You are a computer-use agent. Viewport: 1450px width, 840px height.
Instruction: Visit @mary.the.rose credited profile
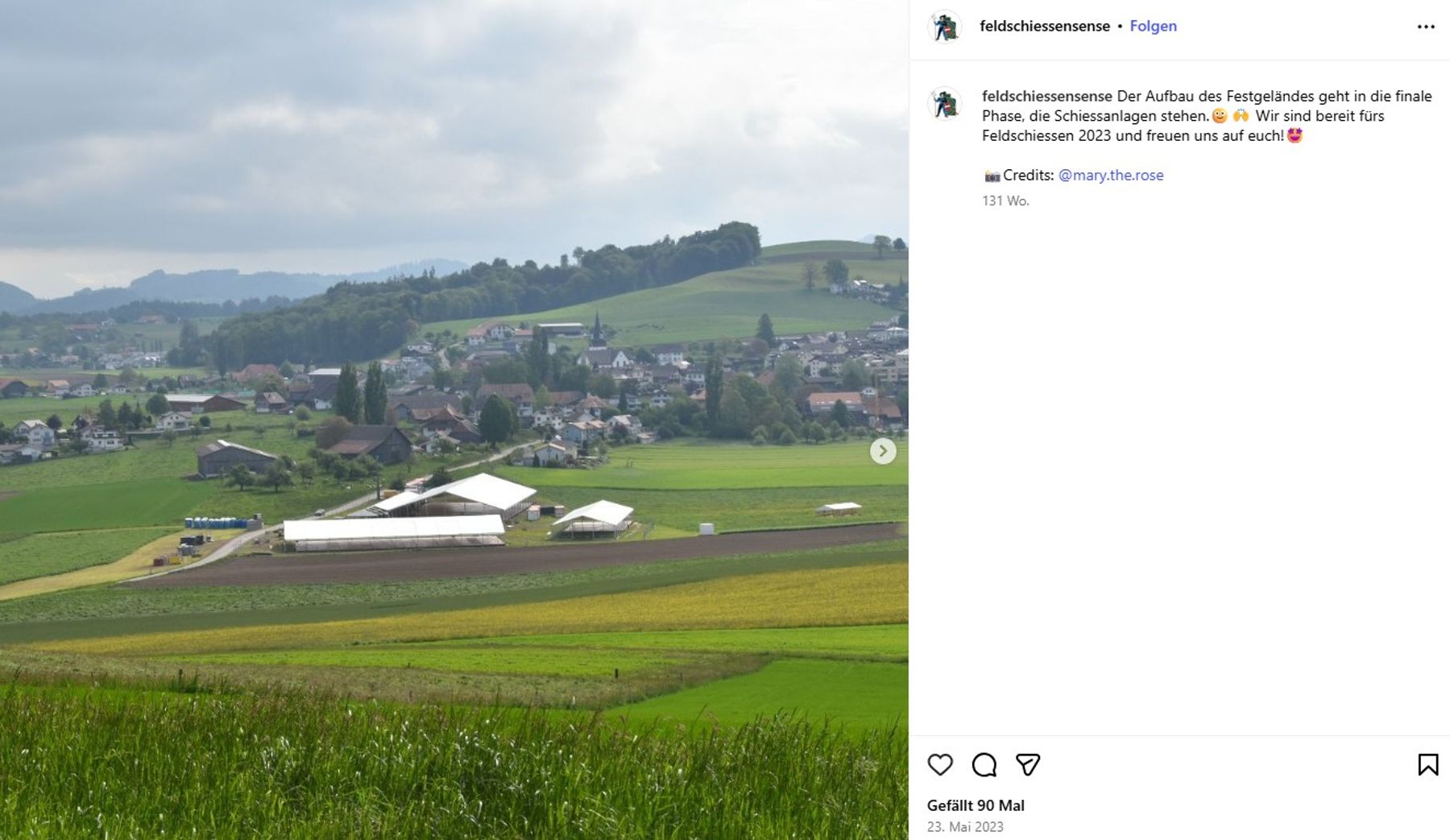(1111, 175)
